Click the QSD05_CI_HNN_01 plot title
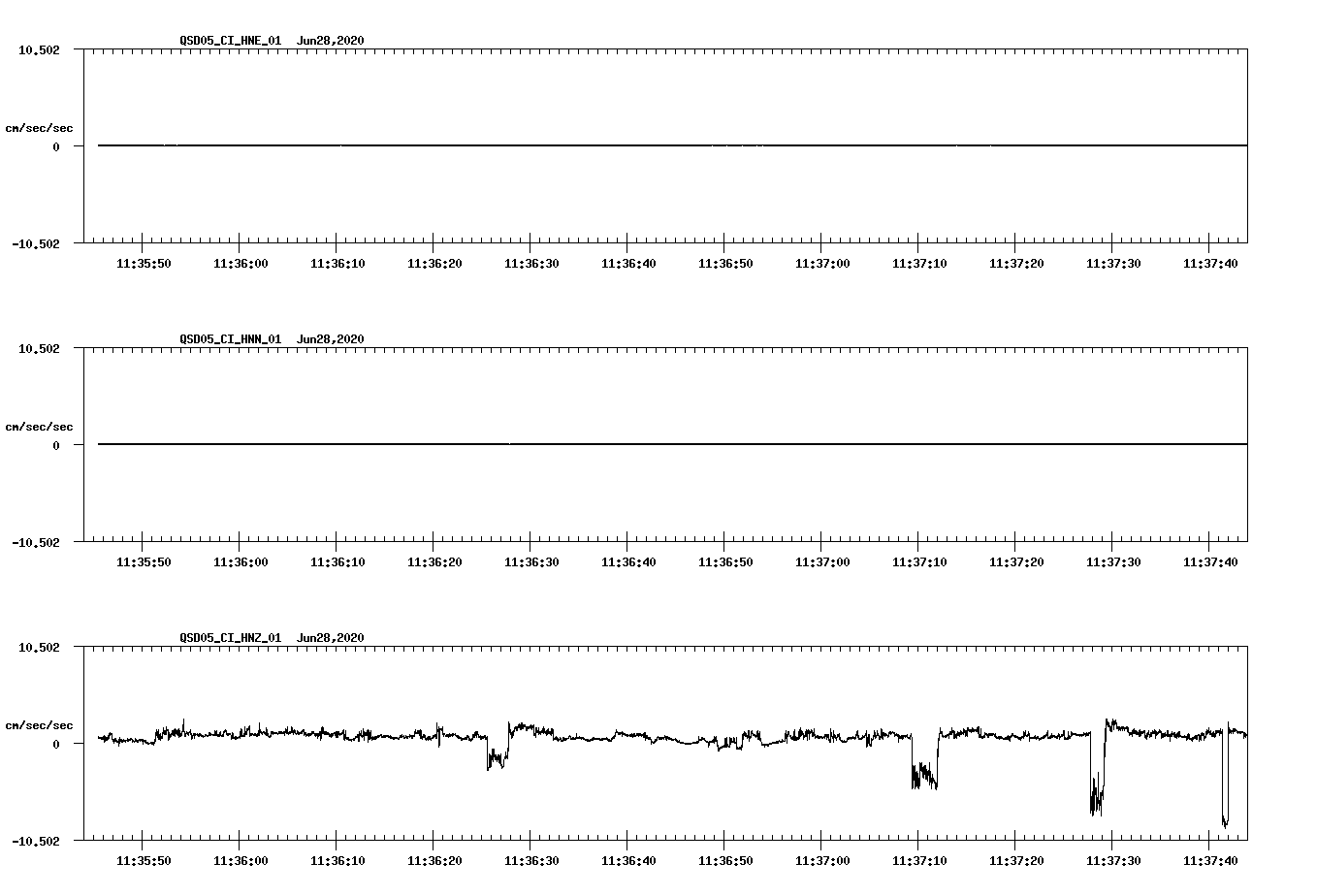This screenshot has height=896, width=1317. click(x=231, y=339)
